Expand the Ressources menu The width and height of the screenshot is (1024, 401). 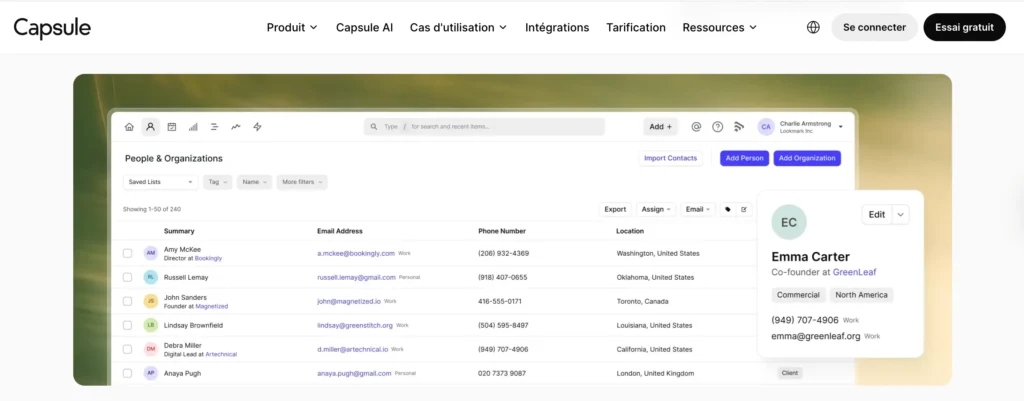click(720, 27)
